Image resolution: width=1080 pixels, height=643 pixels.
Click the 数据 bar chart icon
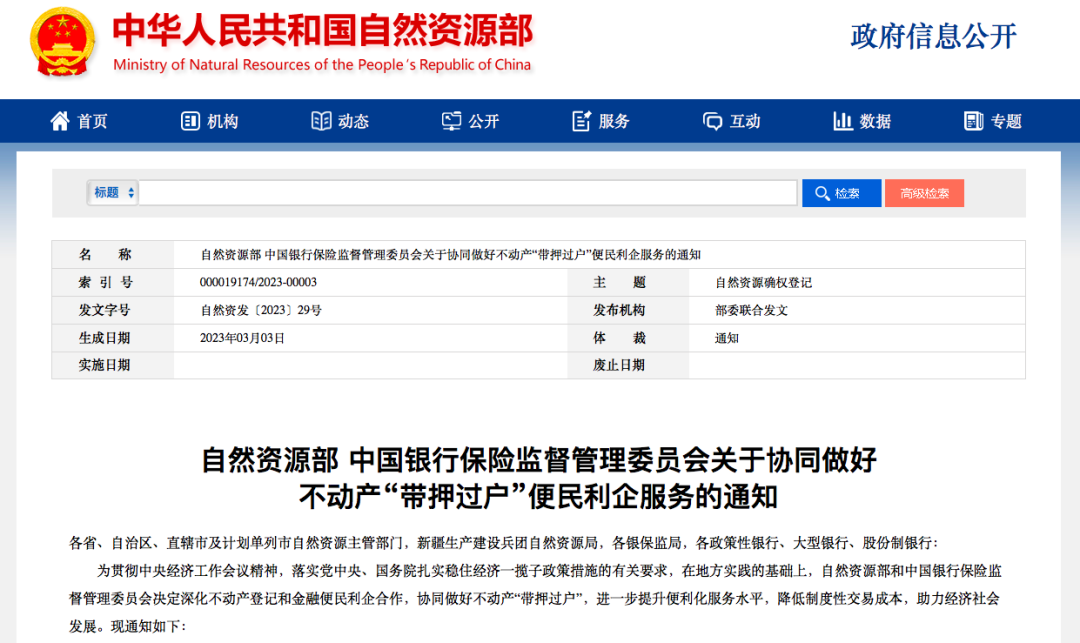coord(843,120)
